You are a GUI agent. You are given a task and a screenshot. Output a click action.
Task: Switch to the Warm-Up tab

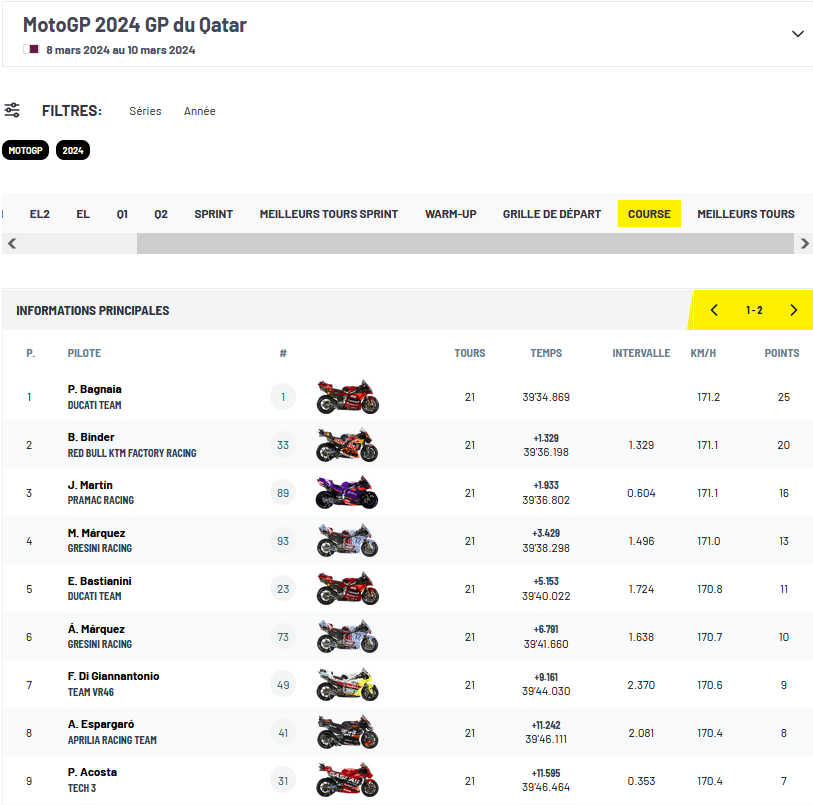coord(450,214)
